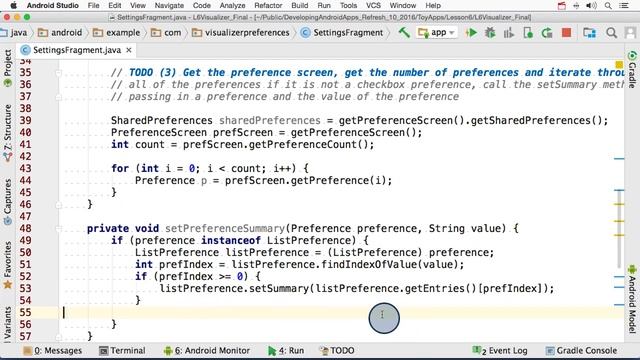Click the user account avatar icon

pos(631,33)
